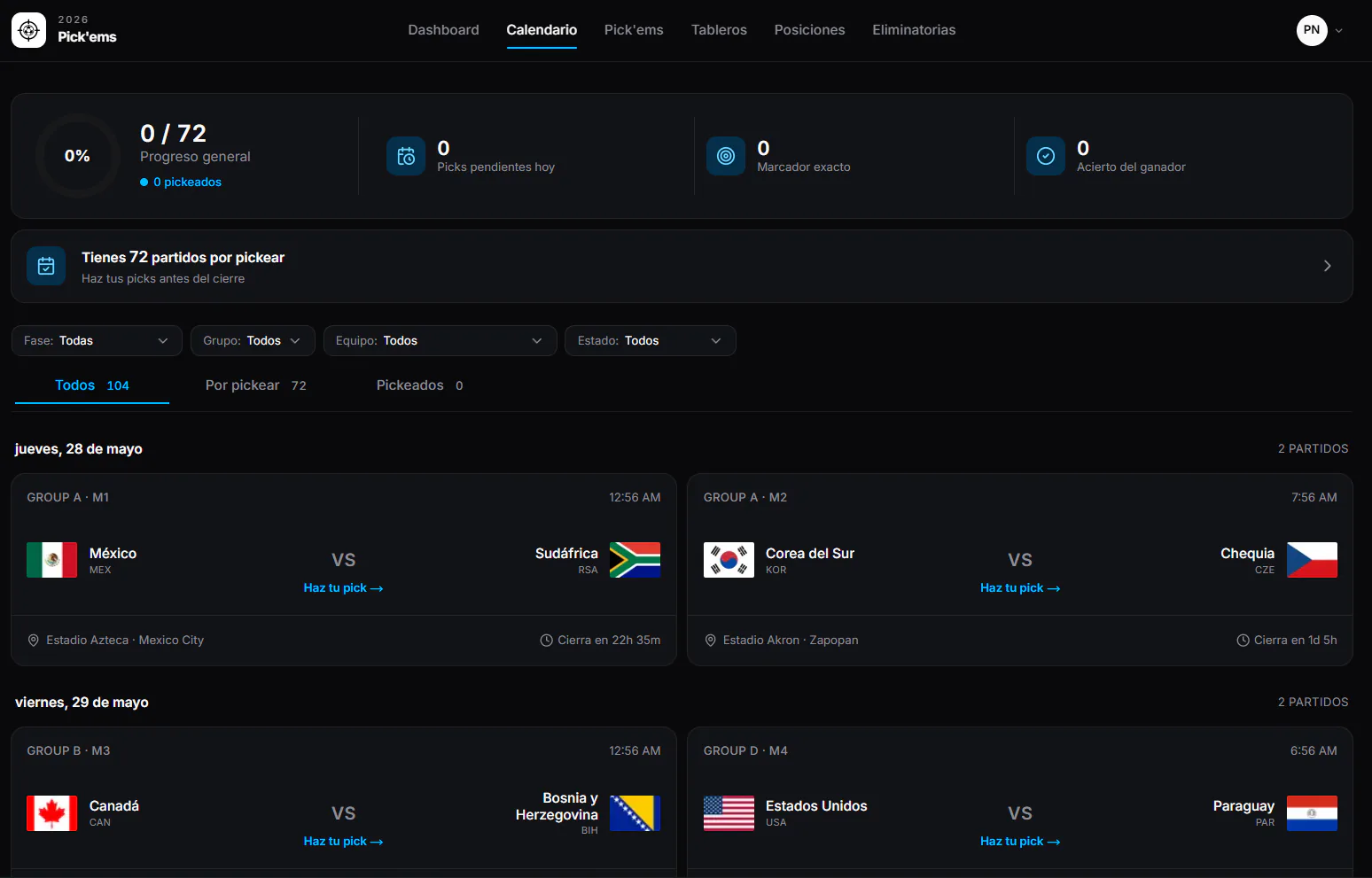Click the Progreso general label

(x=195, y=157)
